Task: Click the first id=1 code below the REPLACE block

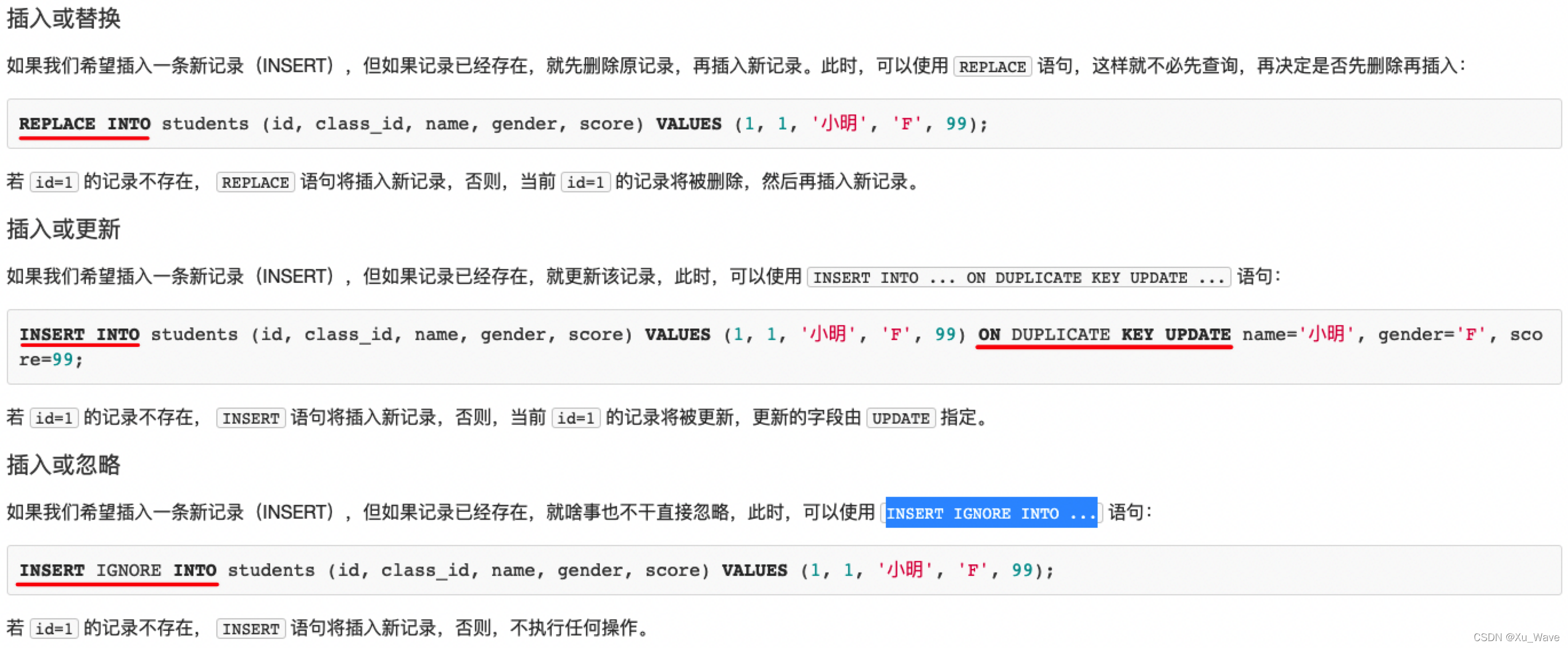Action: [54, 183]
